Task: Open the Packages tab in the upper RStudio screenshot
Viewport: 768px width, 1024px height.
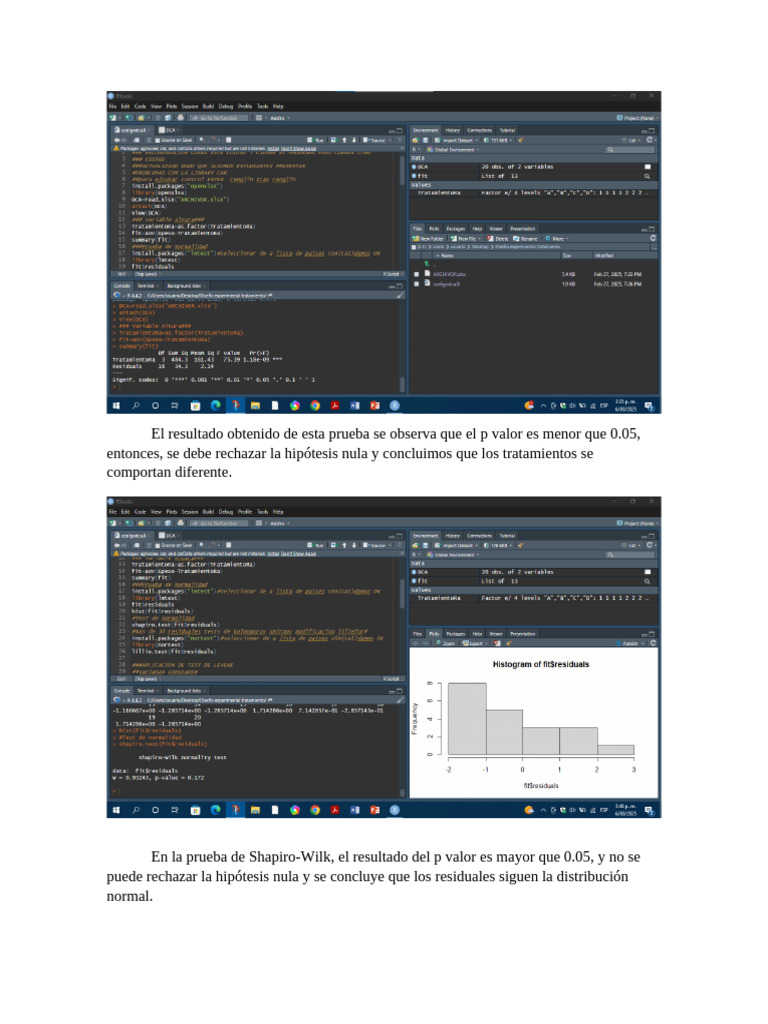Action: [x=455, y=229]
